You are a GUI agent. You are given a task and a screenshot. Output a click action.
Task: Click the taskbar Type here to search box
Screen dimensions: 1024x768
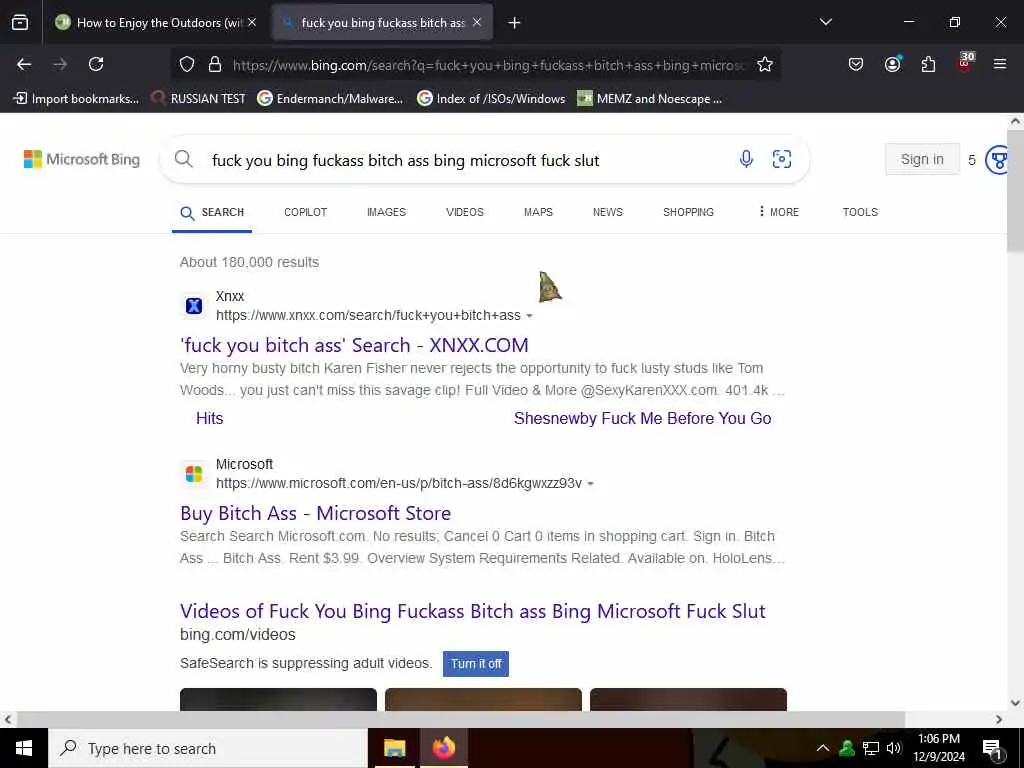click(x=208, y=748)
